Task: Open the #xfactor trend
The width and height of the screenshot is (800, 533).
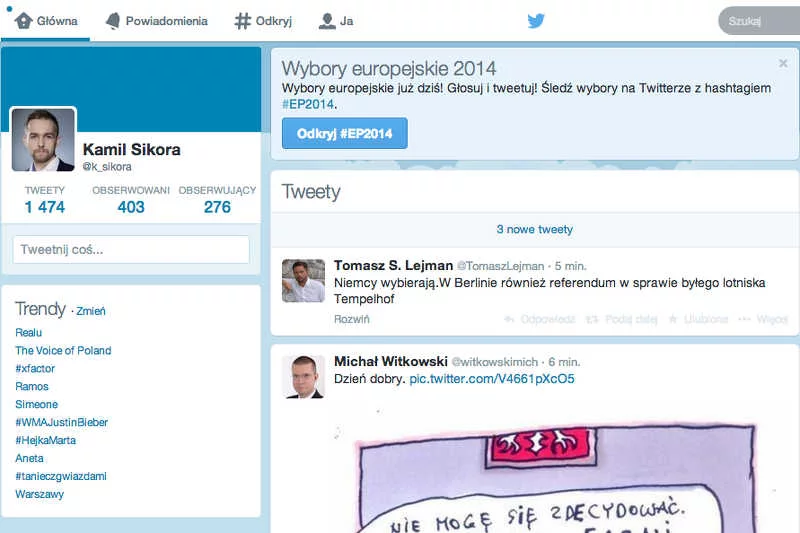Action: point(35,368)
